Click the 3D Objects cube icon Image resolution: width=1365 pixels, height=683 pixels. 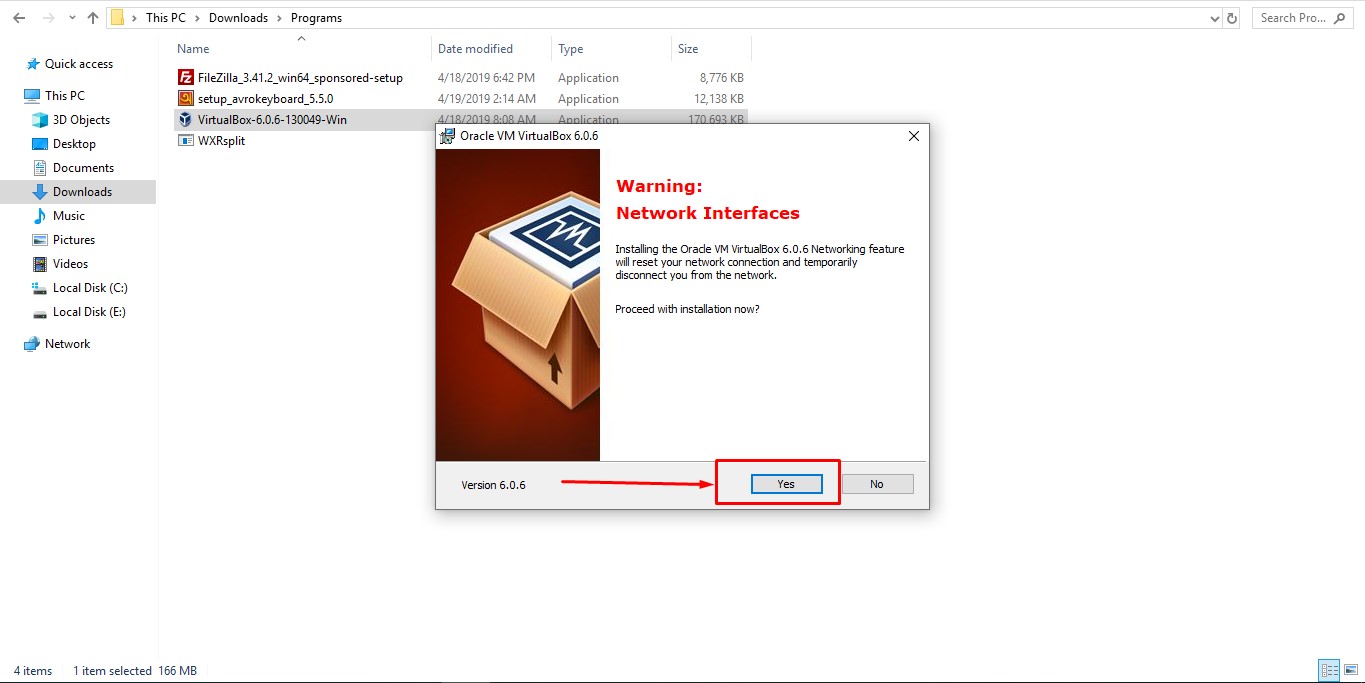click(x=40, y=120)
